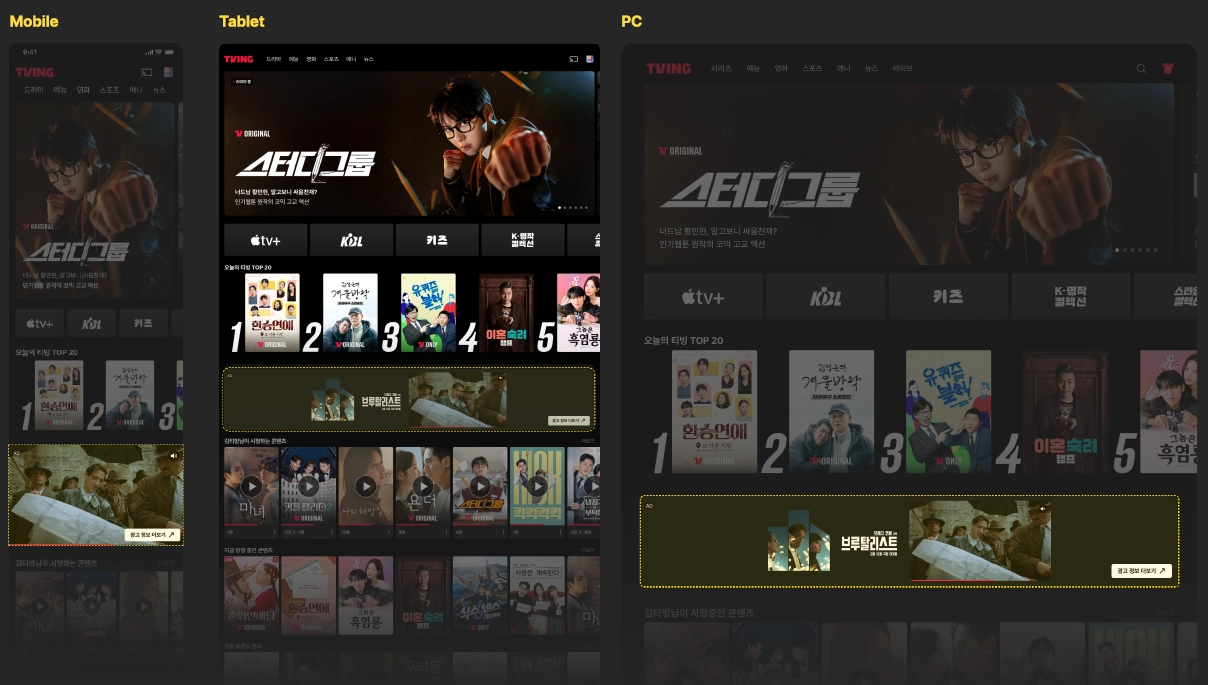Open the Apple TV+ tile in the Mobile view

click(40, 324)
